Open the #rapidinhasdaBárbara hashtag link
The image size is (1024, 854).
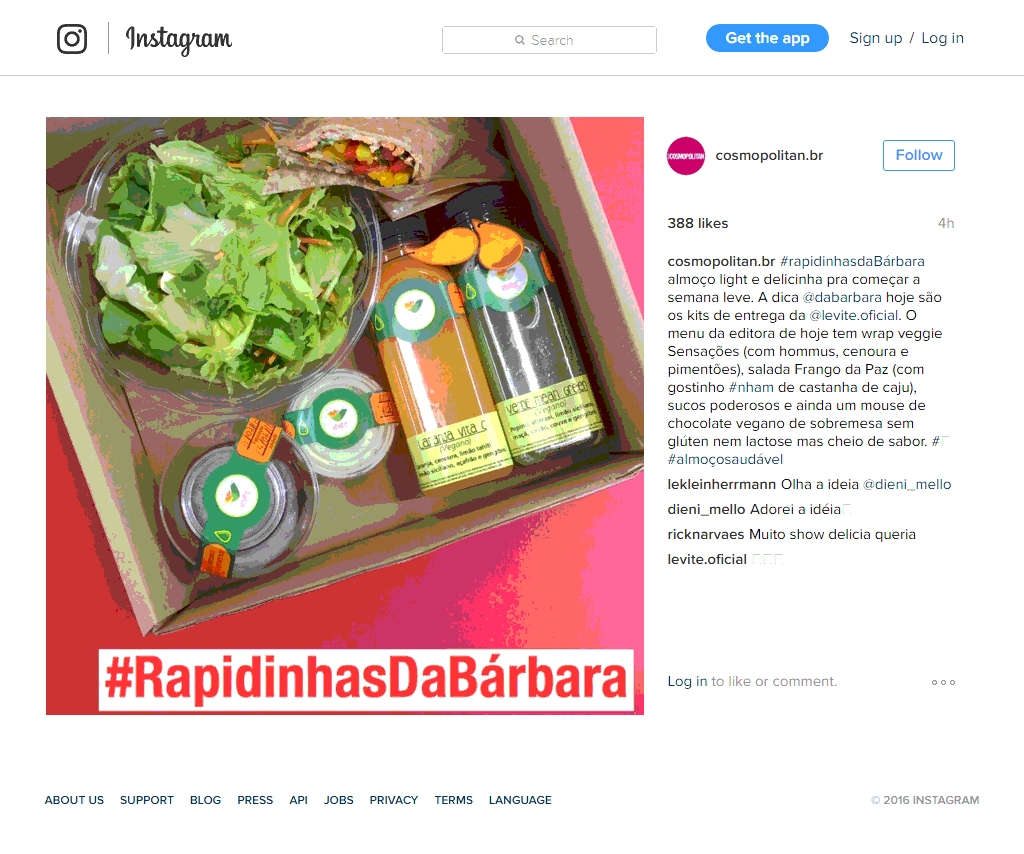pos(852,261)
